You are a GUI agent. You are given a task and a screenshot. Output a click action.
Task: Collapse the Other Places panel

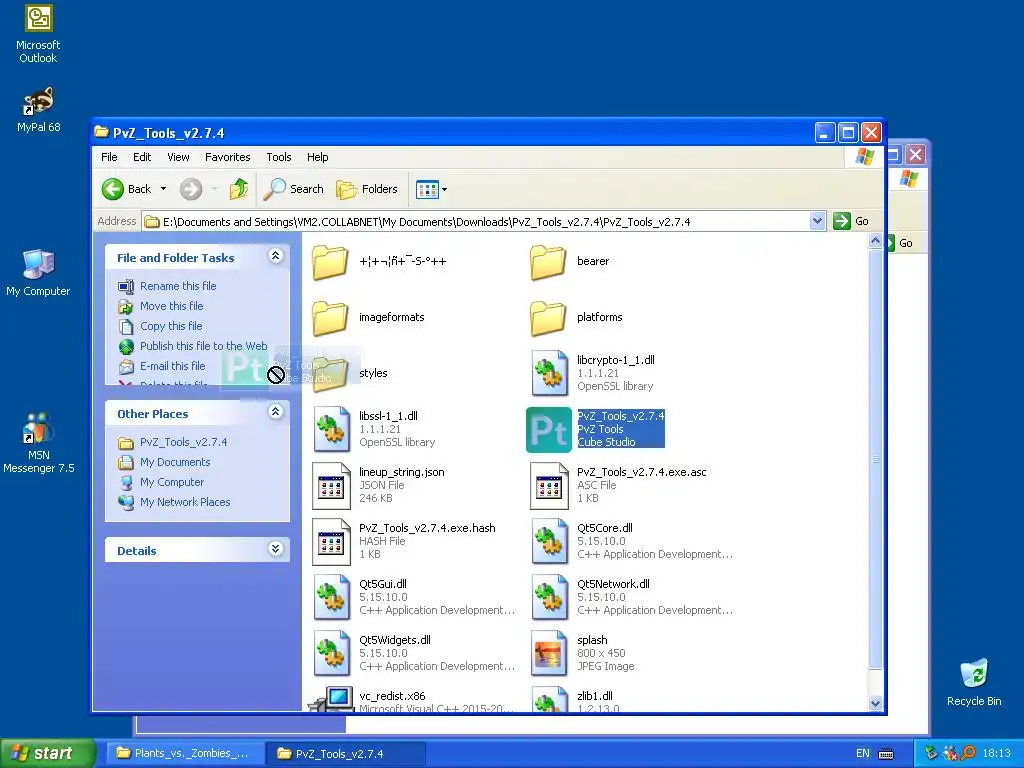276,412
